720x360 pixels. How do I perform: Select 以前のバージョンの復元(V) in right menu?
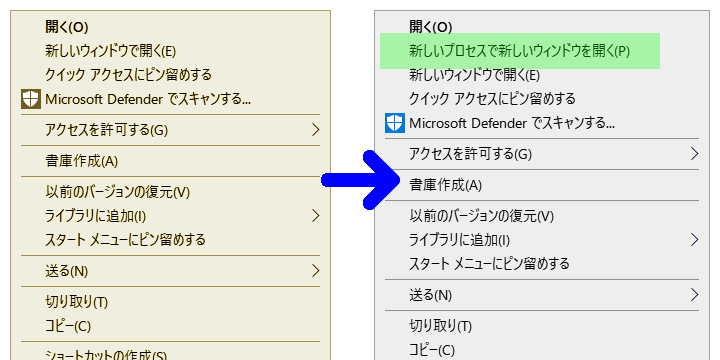tap(482, 216)
